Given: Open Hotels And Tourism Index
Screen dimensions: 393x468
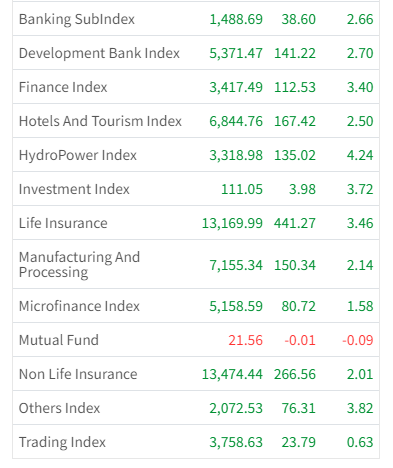Looking at the screenshot, I should (x=100, y=121).
